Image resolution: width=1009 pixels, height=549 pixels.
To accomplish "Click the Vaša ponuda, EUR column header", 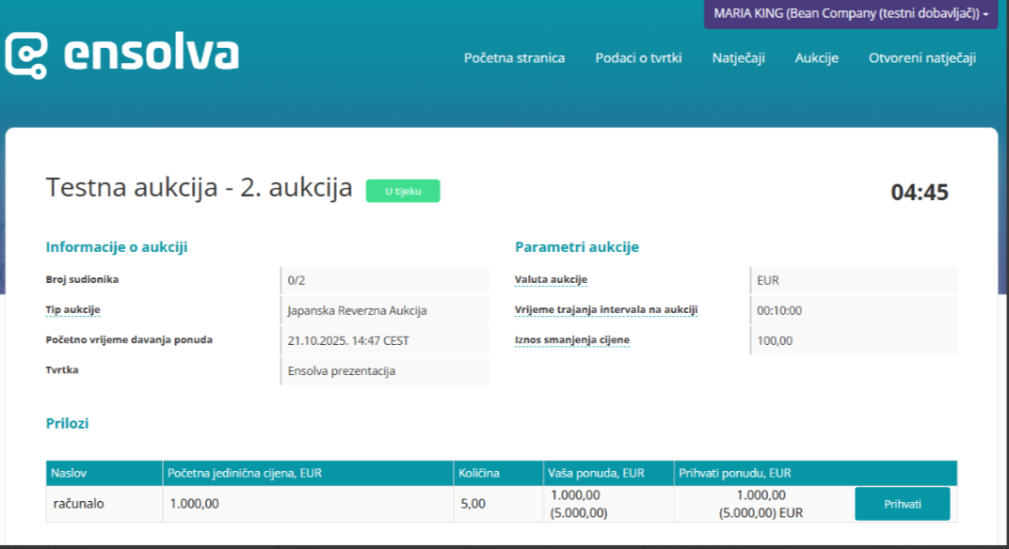I will tap(596, 473).
